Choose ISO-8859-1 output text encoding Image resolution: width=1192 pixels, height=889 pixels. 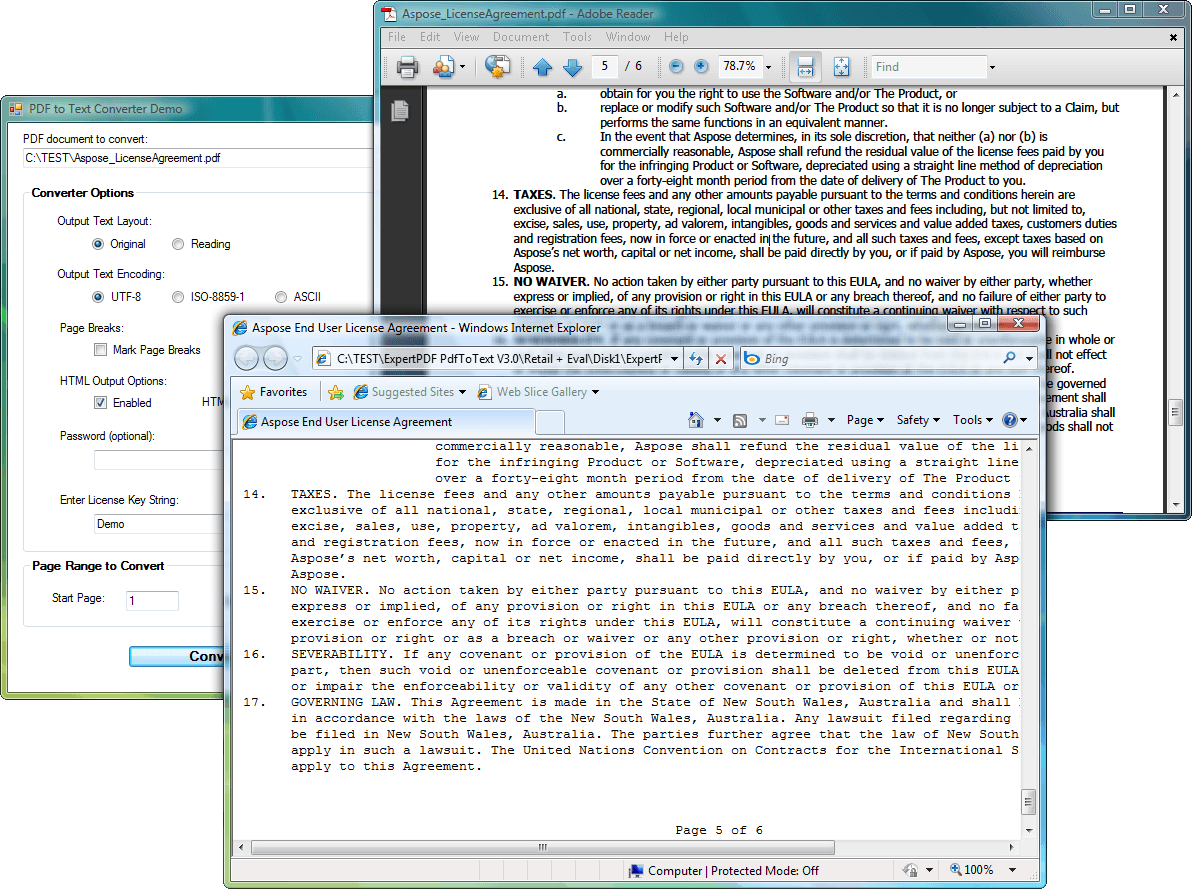click(178, 297)
